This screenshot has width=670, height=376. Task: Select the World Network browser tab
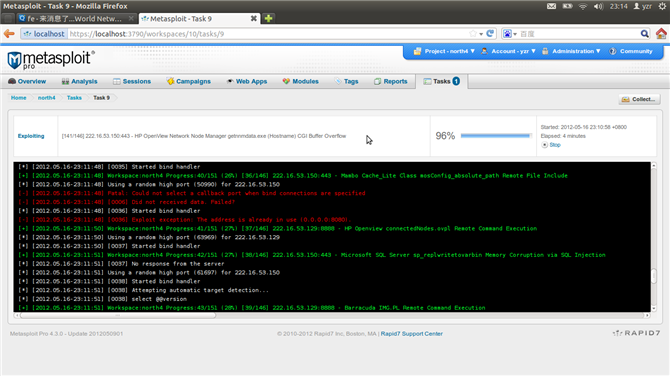[x=75, y=18]
